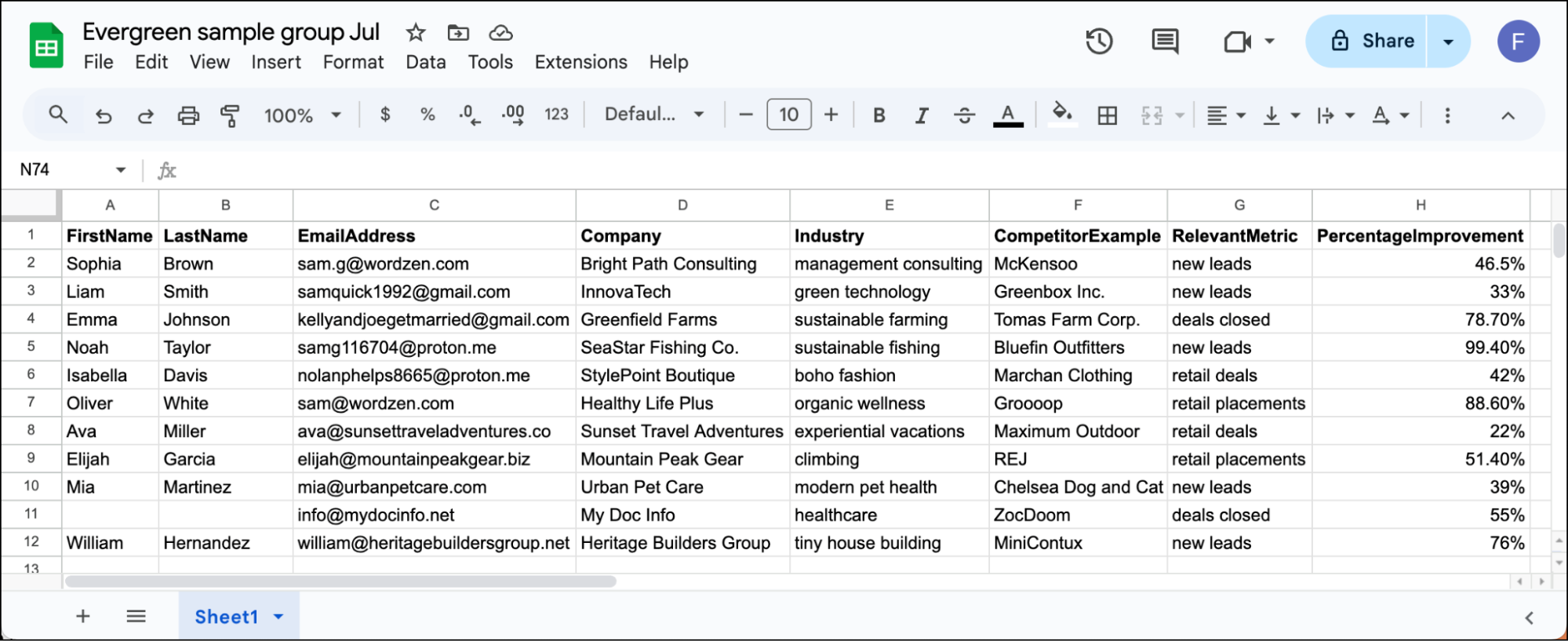Viewport: 1568px width, 641px height.
Task: Open the text color picker
Action: (x=1008, y=115)
